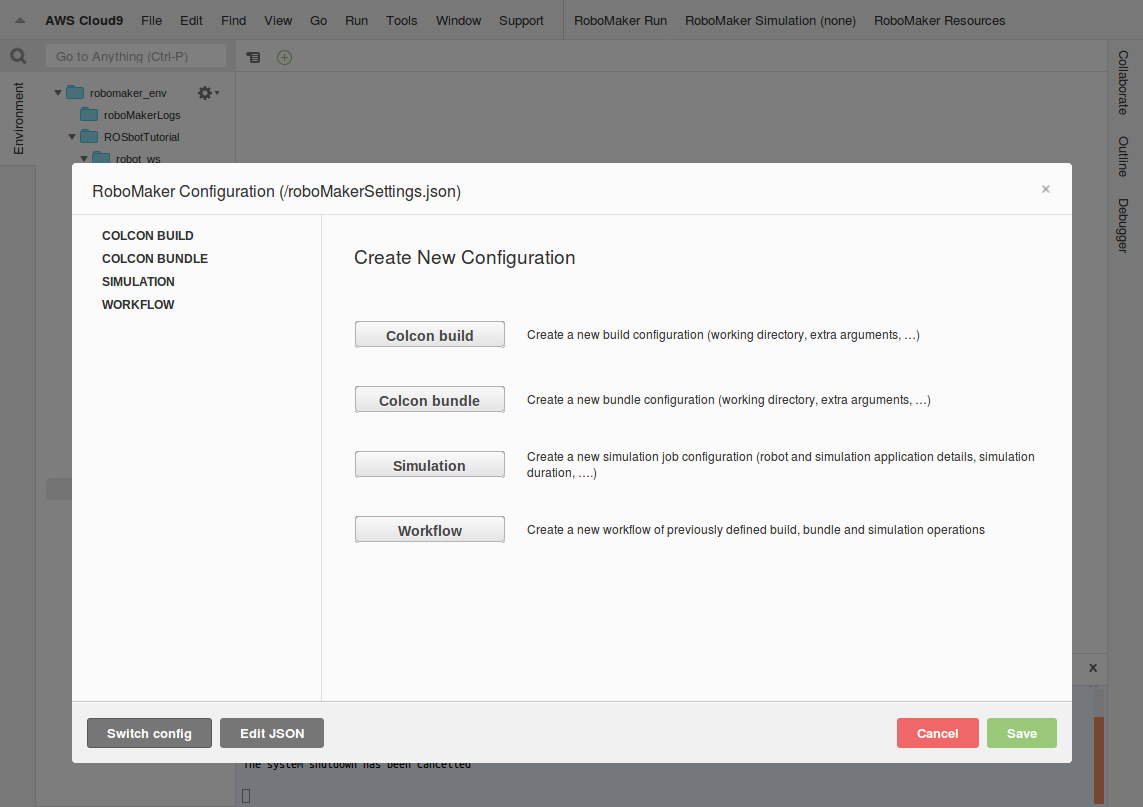Close the RoboMaker Configuration dialog
The height and width of the screenshot is (807, 1143).
[1045, 190]
